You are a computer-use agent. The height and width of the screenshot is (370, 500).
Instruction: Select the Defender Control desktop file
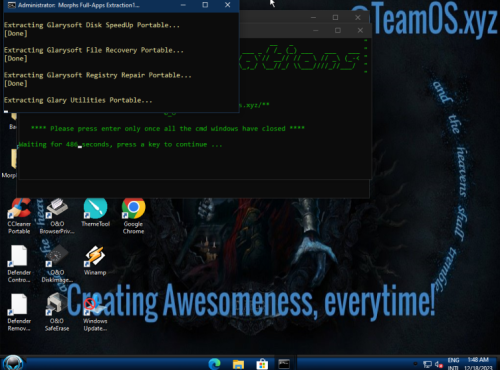[19, 264]
